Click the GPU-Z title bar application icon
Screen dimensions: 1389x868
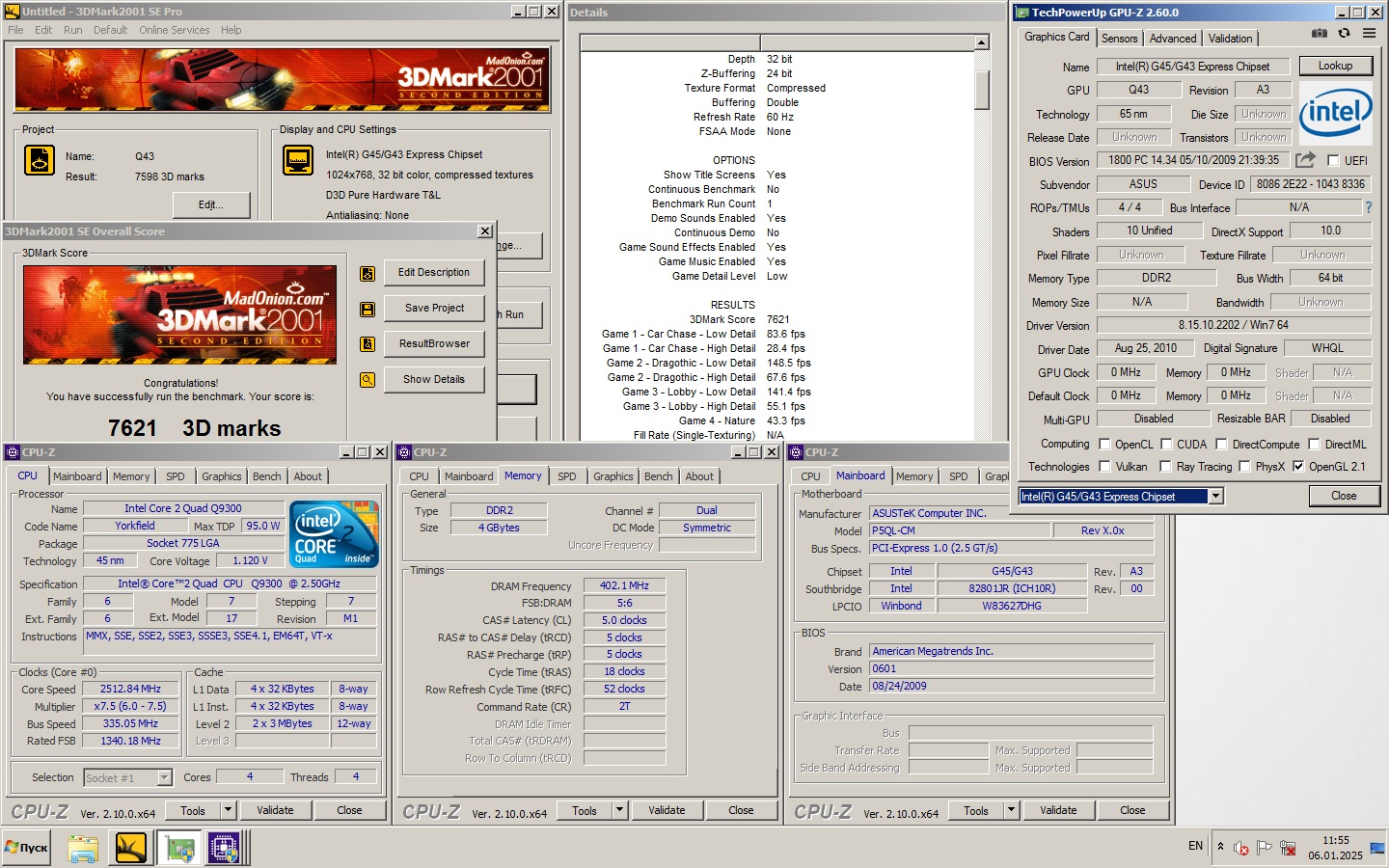coord(1022,13)
